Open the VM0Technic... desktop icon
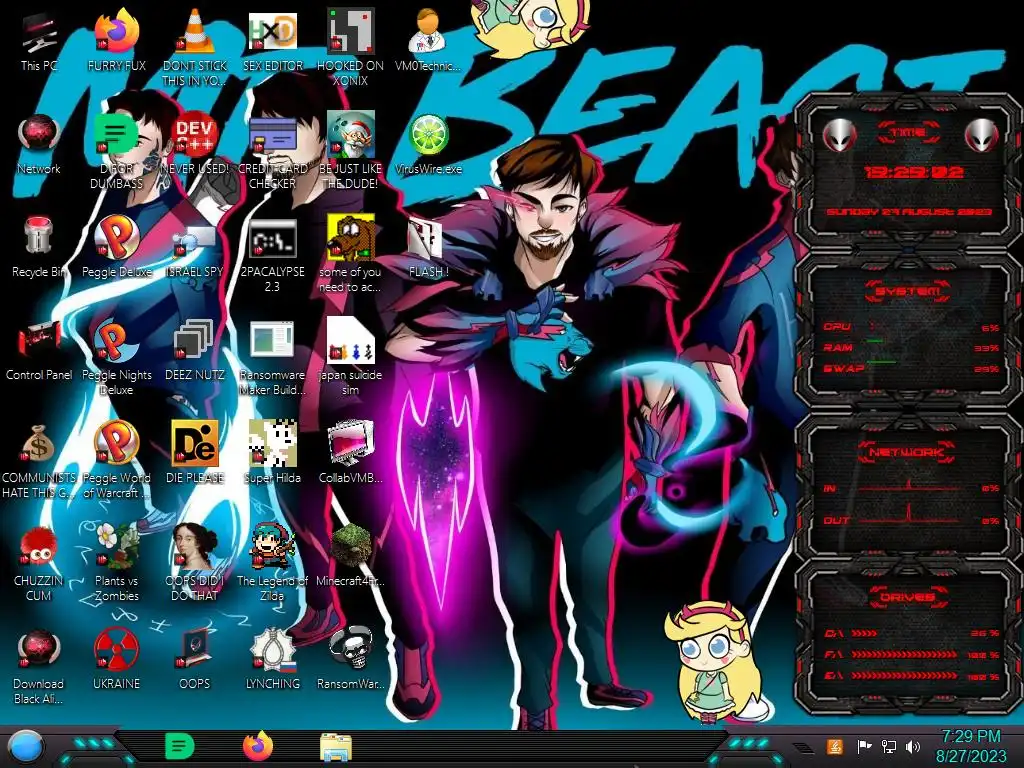The width and height of the screenshot is (1024, 768). (x=428, y=41)
